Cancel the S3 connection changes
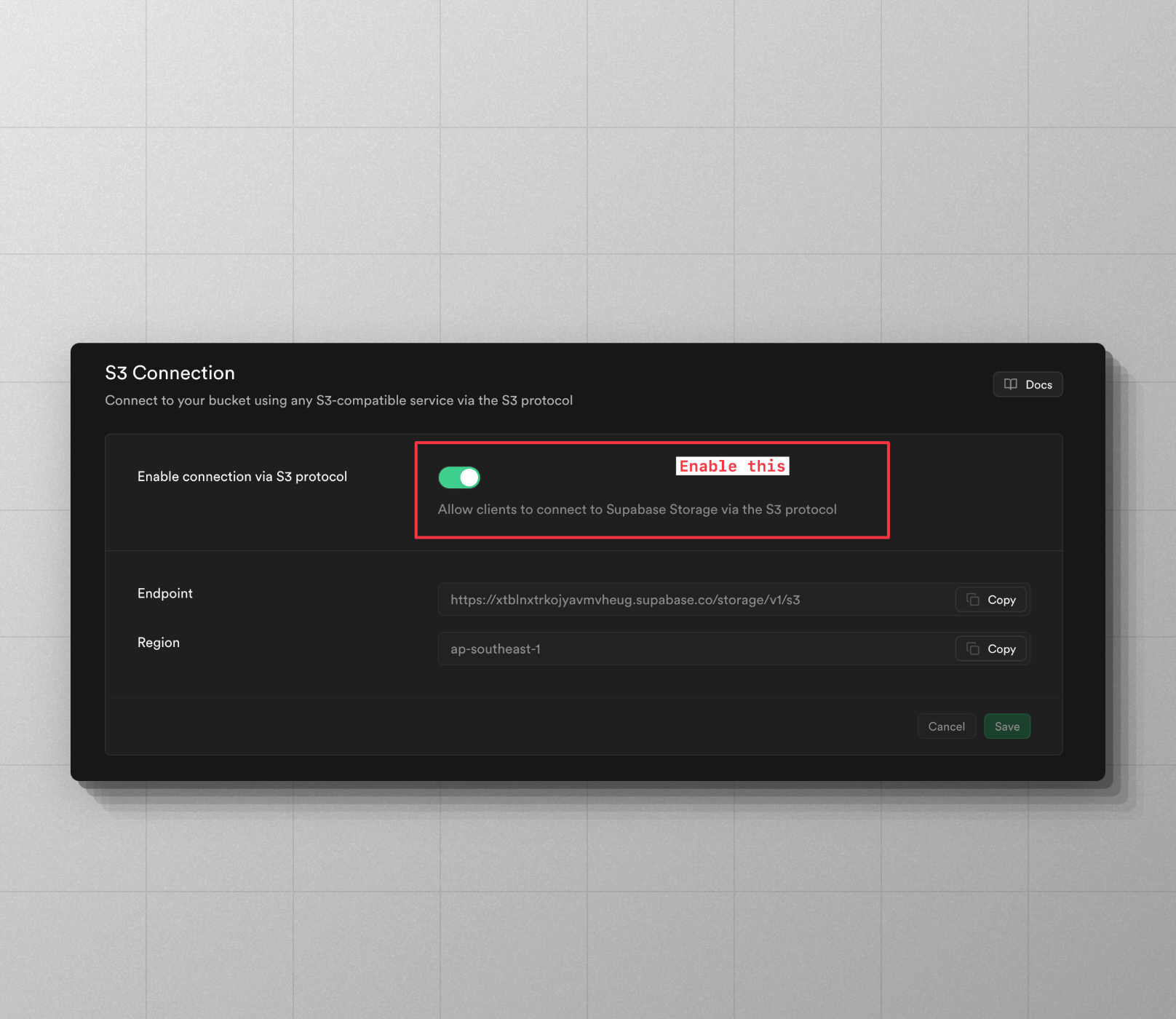 click(946, 726)
